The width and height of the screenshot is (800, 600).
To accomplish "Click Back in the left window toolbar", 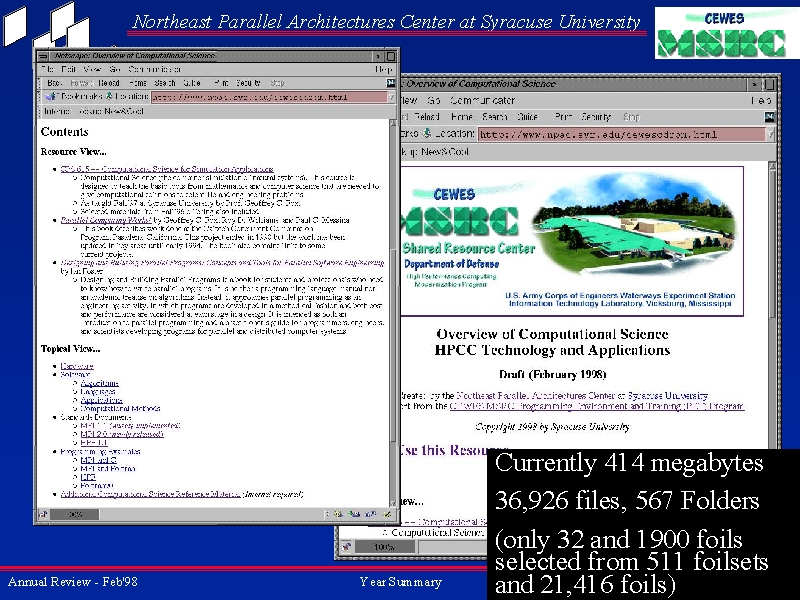I will (54, 83).
